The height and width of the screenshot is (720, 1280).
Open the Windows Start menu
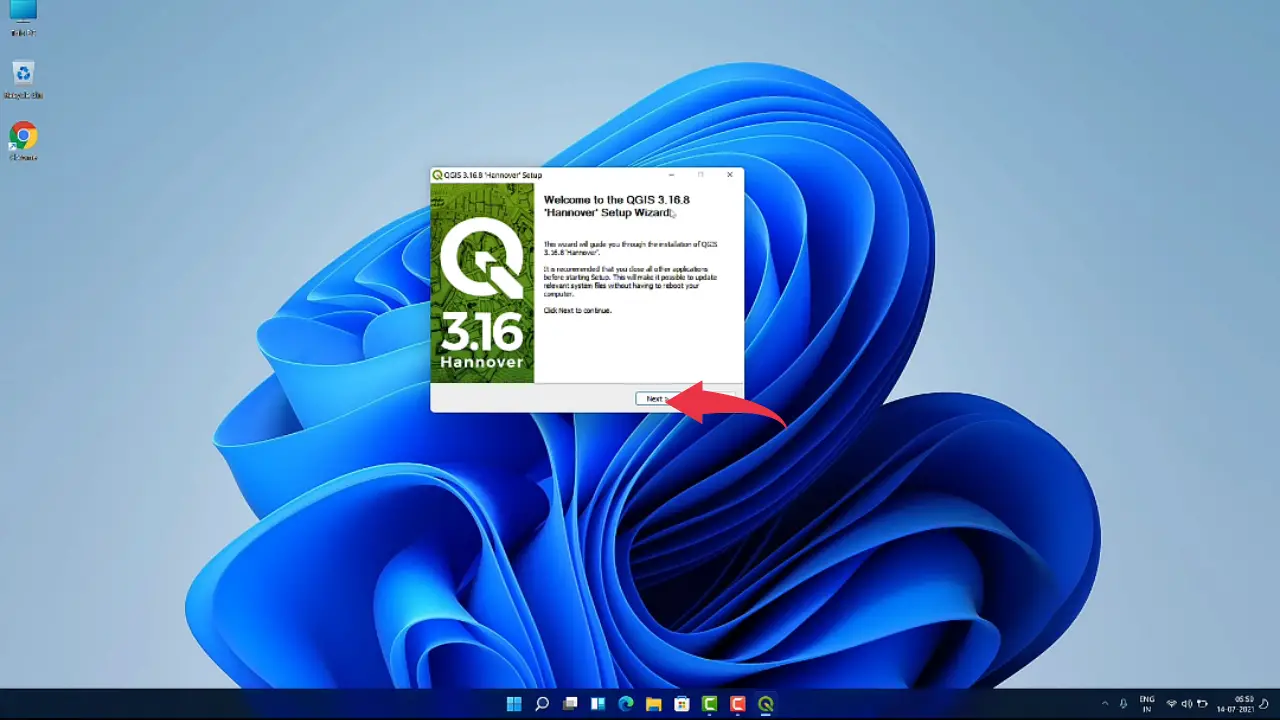[x=514, y=704]
